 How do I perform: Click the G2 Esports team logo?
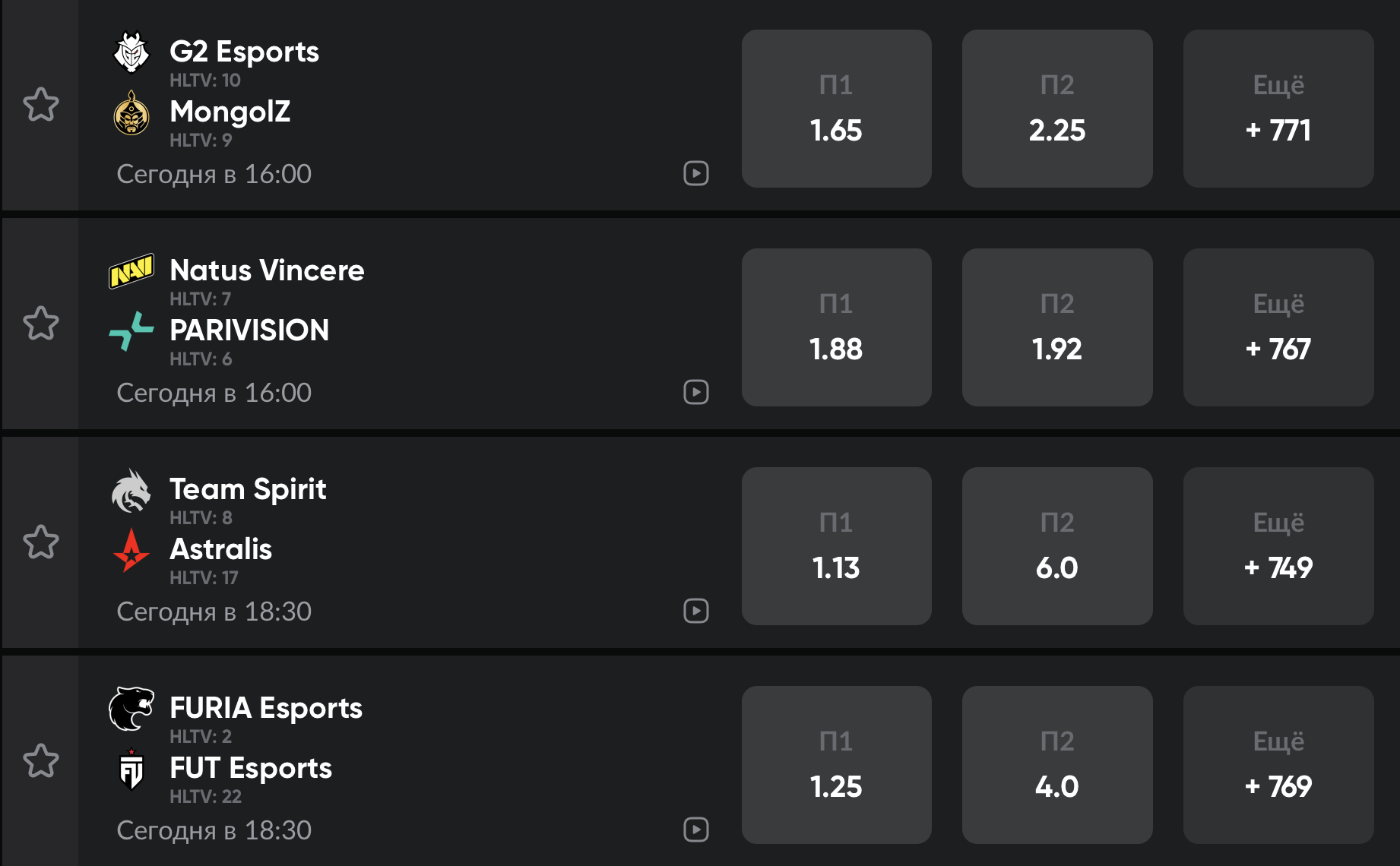click(131, 52)
